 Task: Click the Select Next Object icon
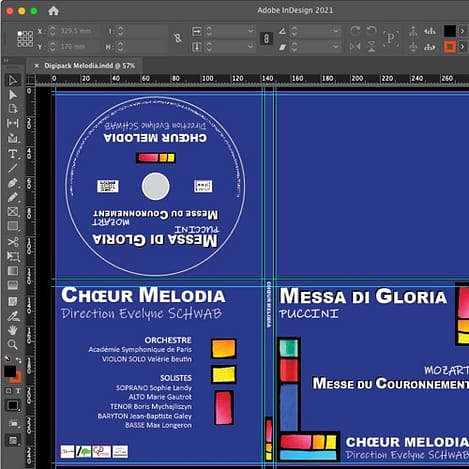(x=430, y=47)
